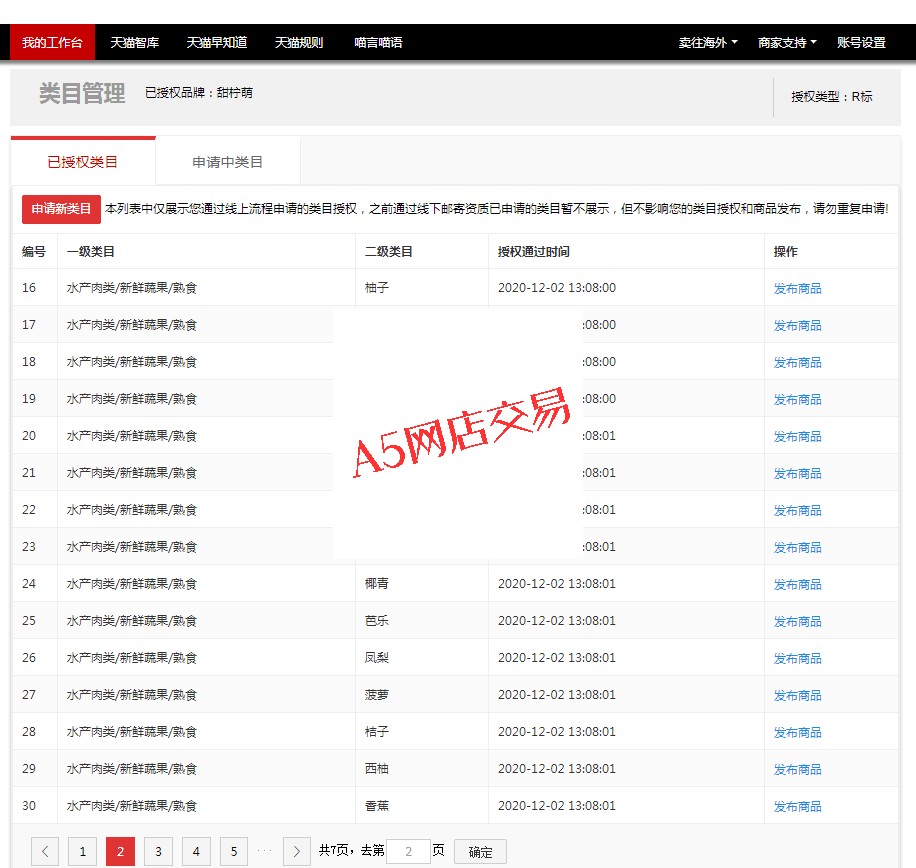Image resolution: width=916 pixels, height=868 pixels.
Task: Open the 我的工作台 menu item
Action: click(x=52, y=43)
